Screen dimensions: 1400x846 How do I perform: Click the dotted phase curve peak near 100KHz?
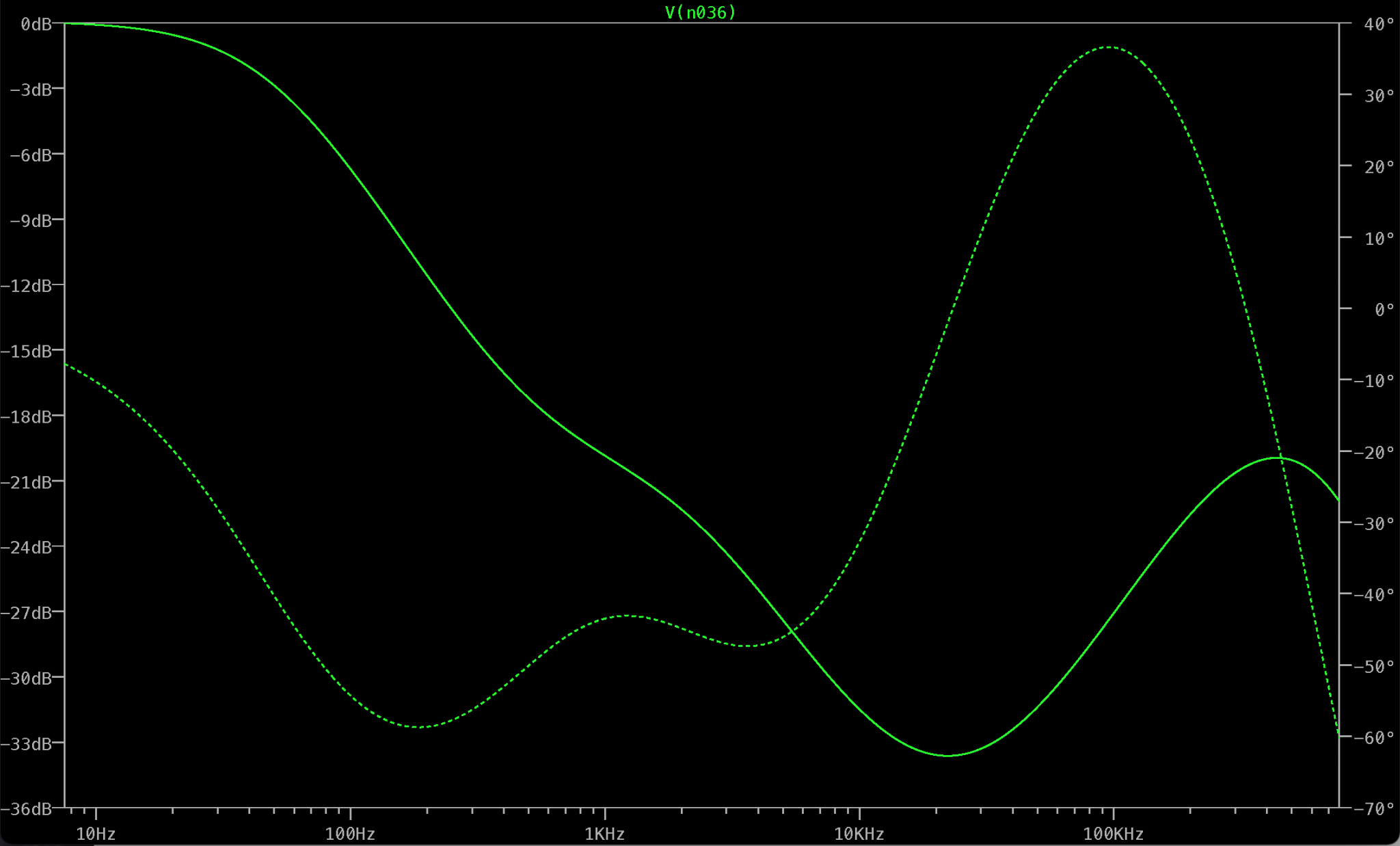[x=1109, y=47]
